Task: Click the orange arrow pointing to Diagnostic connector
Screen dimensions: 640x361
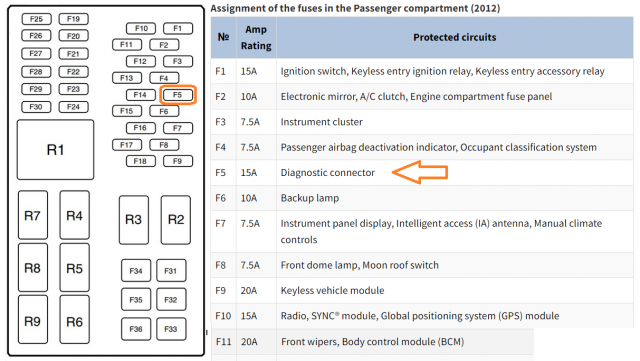Action: (420, 172)
